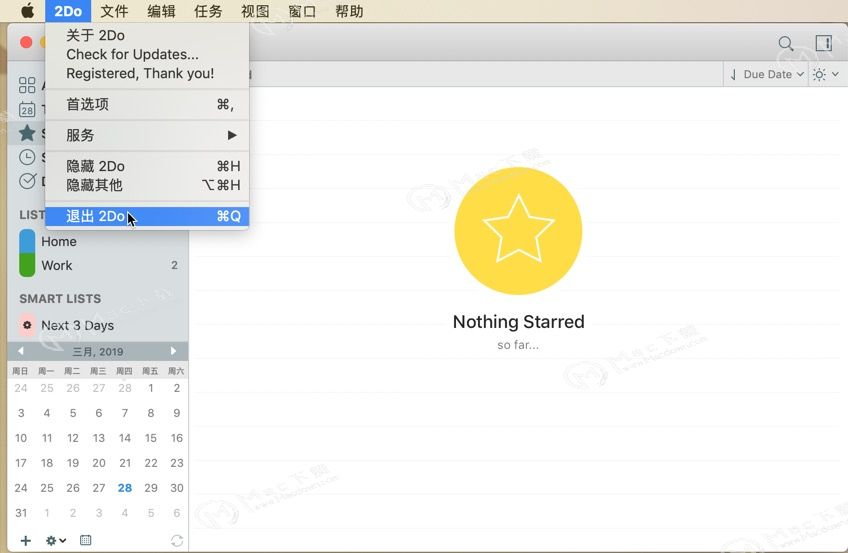The width and height of the screenshot is (848, 553).
Task: Click the Next 3 Days gear icon
Action: [27, 325]
